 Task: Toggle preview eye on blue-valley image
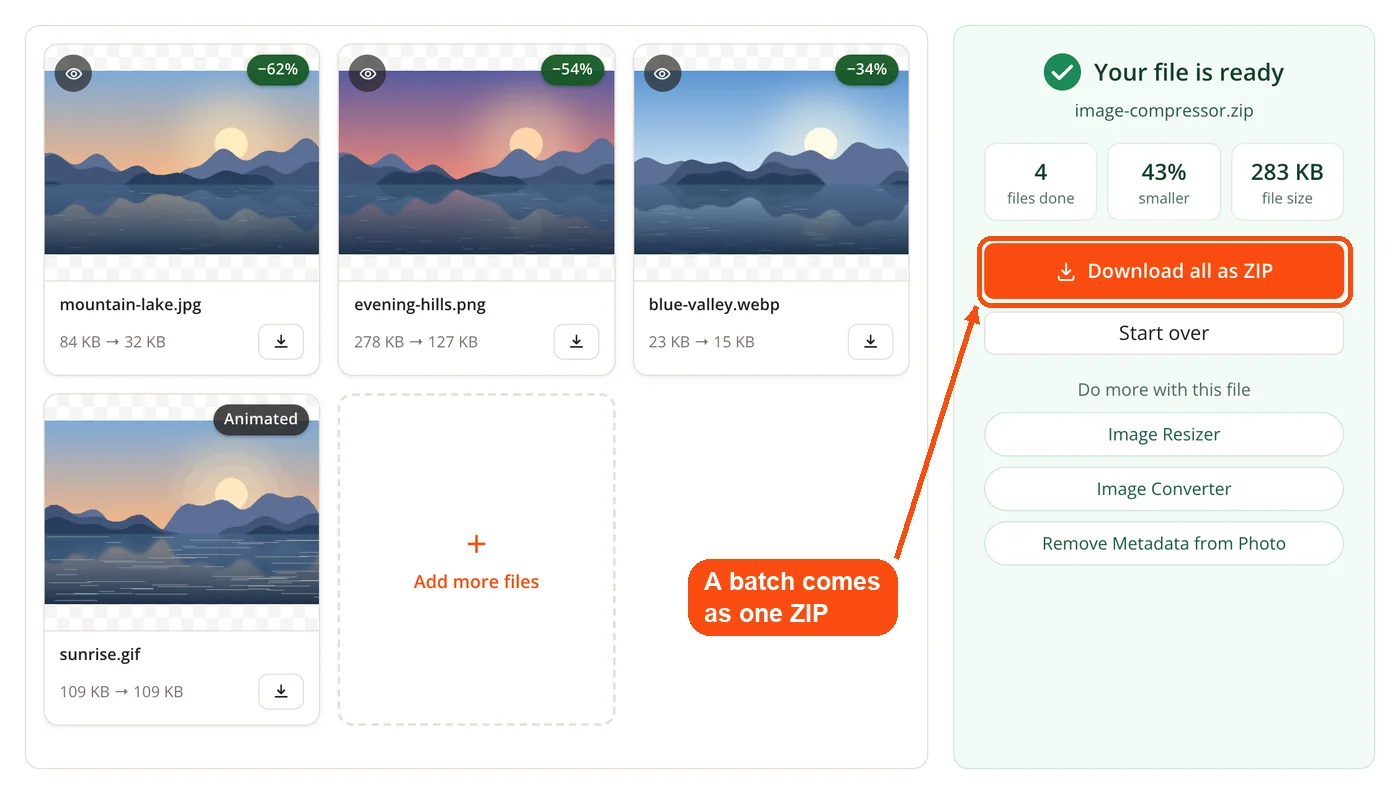tap(662, 74)
